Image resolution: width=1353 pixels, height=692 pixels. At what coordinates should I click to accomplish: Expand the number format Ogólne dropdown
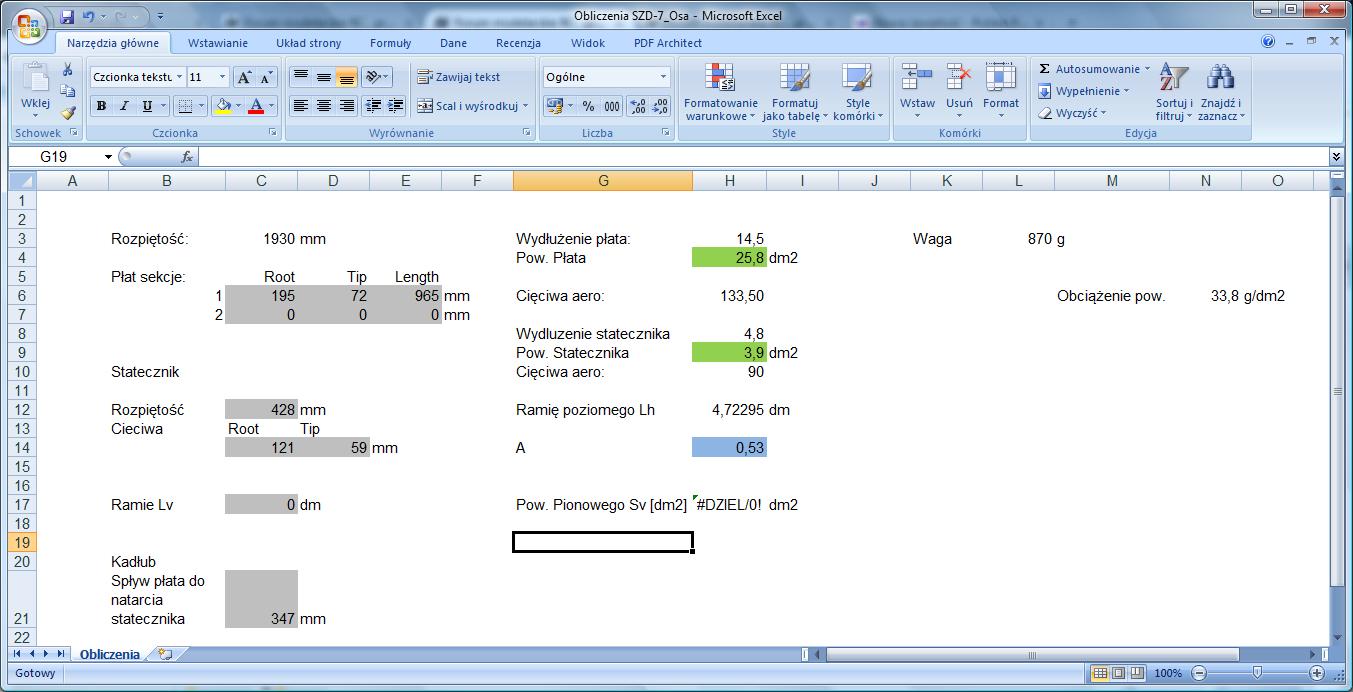point(662,77)
